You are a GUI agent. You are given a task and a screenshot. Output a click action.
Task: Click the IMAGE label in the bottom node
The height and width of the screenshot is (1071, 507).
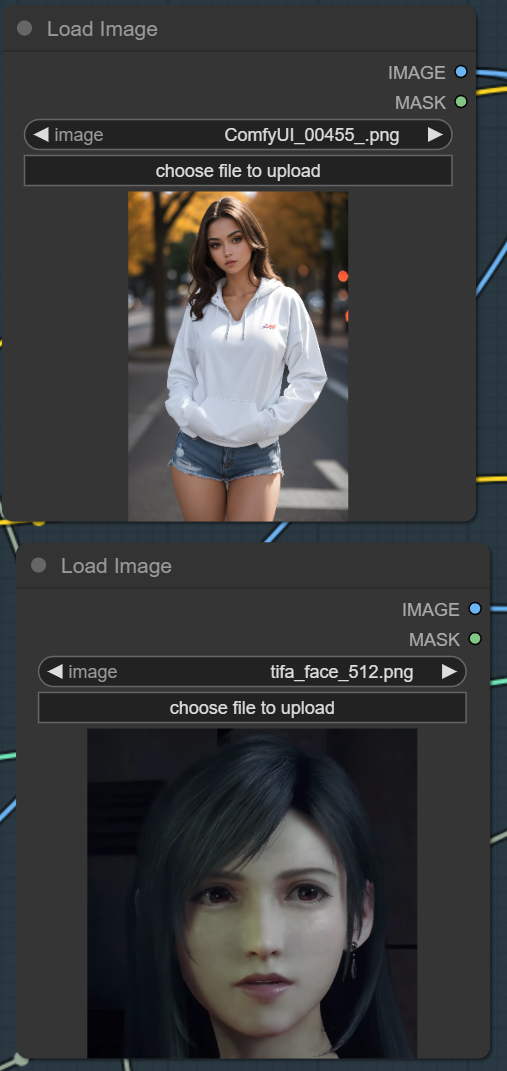tap(430, 609)
